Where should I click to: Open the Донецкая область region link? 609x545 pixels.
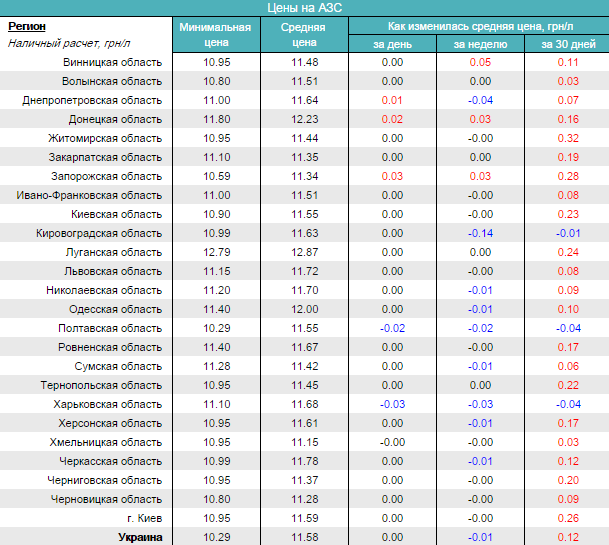click(x=116, y=119)
